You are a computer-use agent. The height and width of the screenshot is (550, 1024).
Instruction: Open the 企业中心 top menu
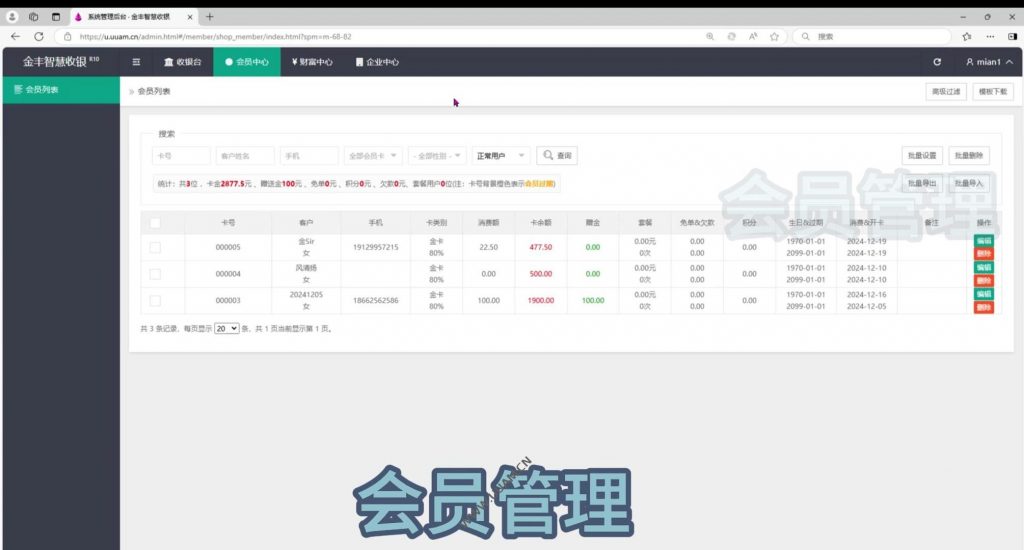(x=376, y=62)
